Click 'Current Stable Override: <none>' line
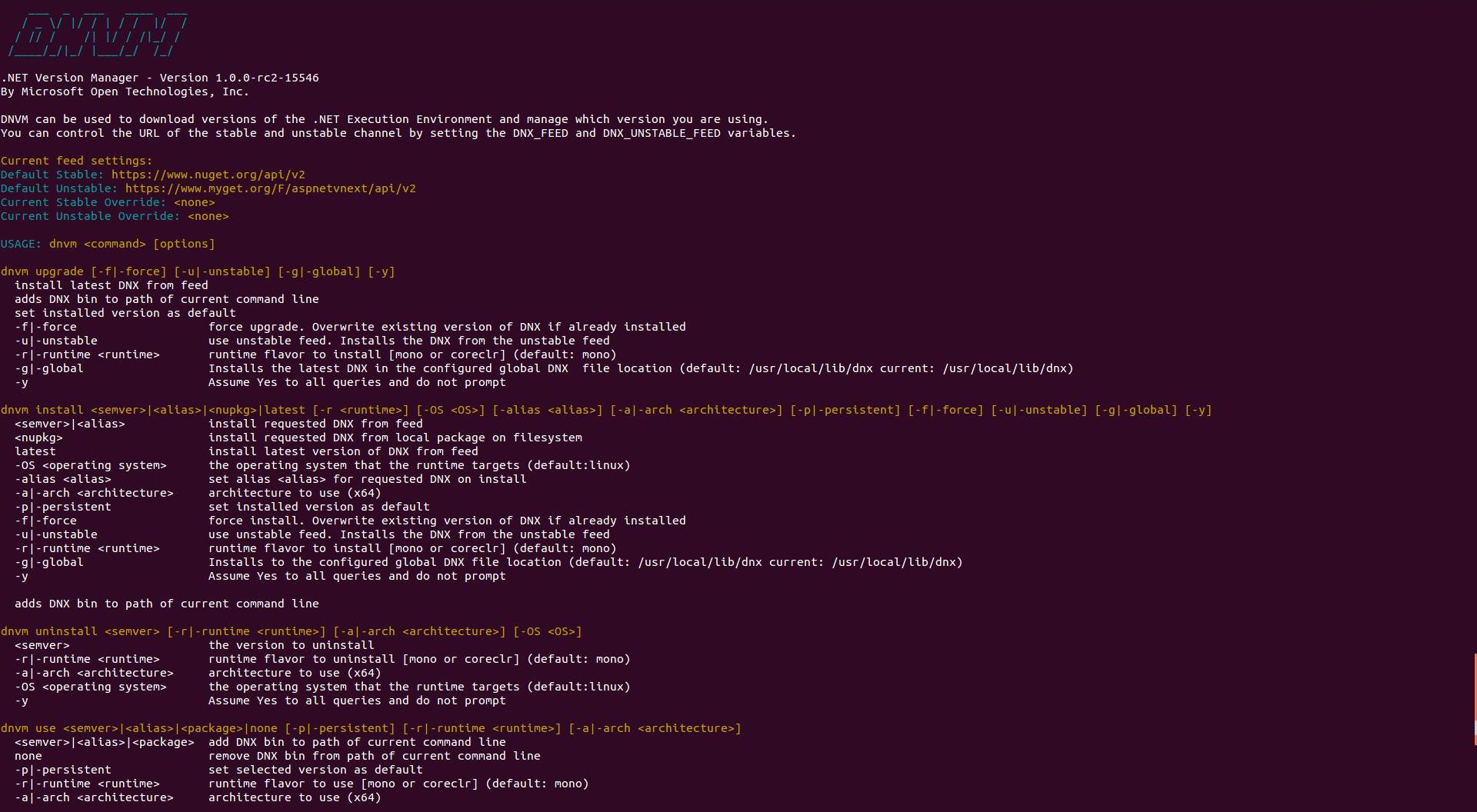The image size is (1477, 812). click(x=108, y=202)
